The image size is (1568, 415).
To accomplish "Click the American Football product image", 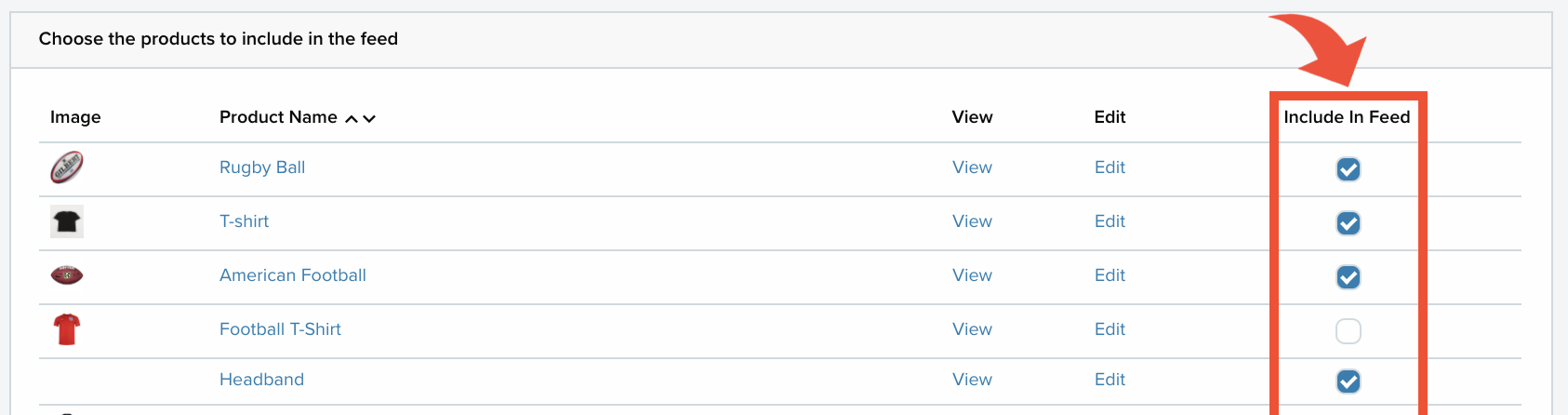I will 67,275.
